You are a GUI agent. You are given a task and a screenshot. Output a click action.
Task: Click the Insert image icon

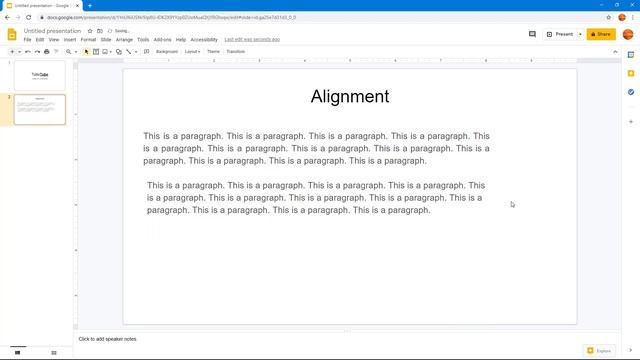[x=105, y=52]
